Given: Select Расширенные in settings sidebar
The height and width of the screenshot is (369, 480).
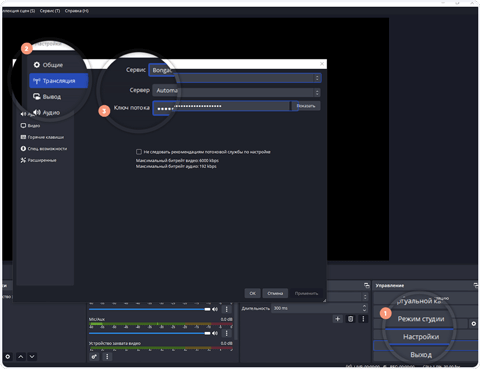Looking at the screenshot, I should [42, 160].
